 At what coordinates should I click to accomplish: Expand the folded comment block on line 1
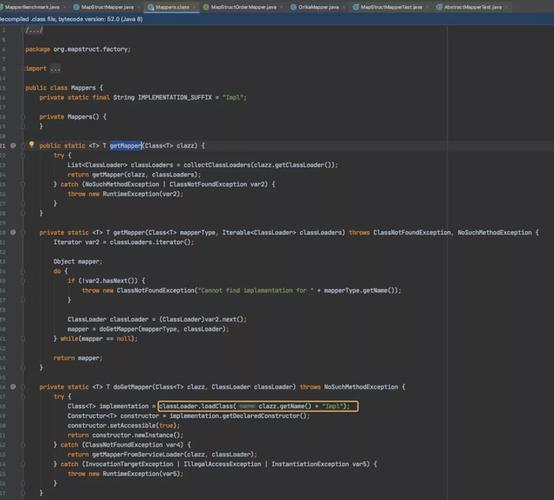point(34,30)
